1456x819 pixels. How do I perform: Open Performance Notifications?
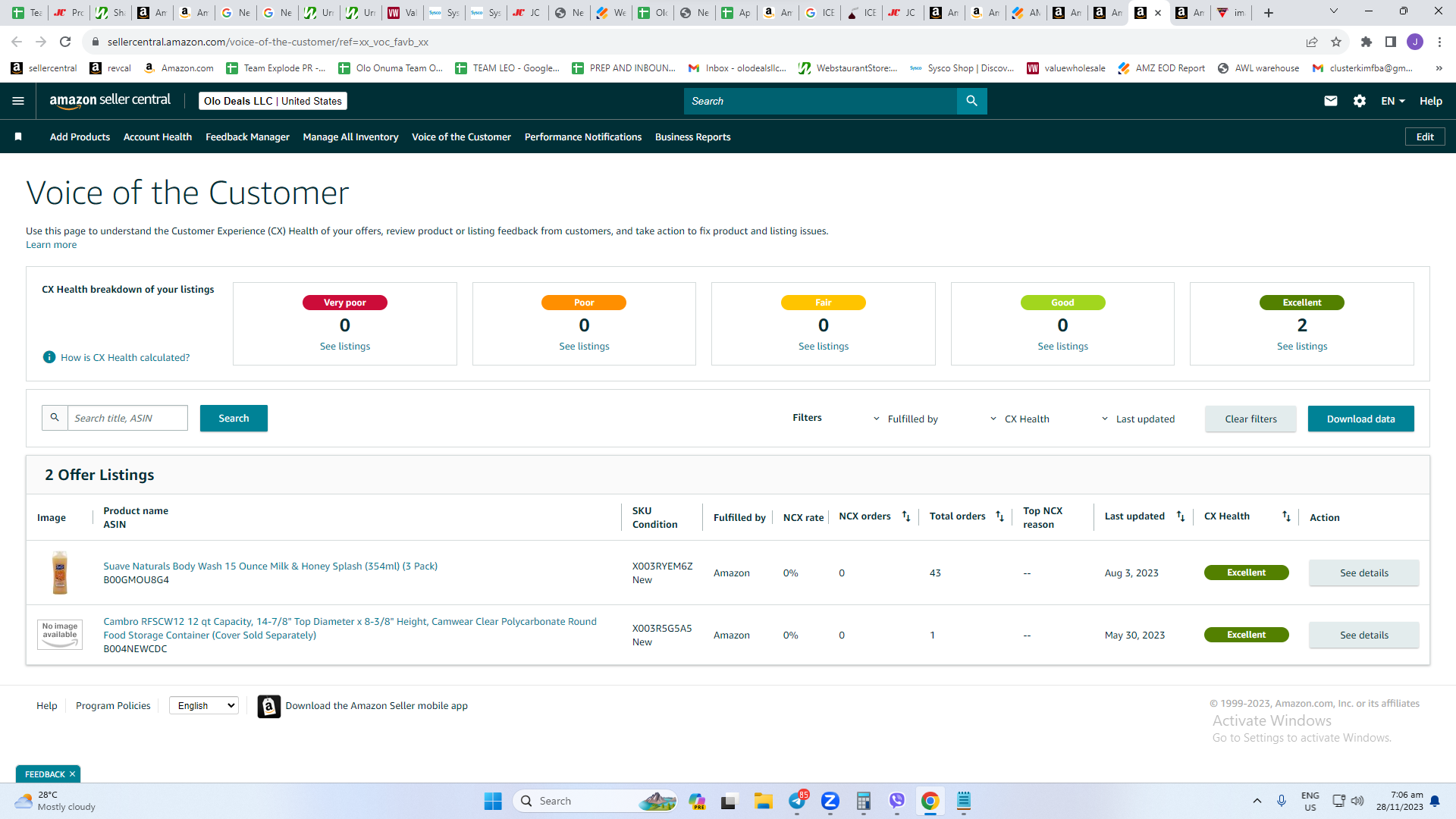583,136
